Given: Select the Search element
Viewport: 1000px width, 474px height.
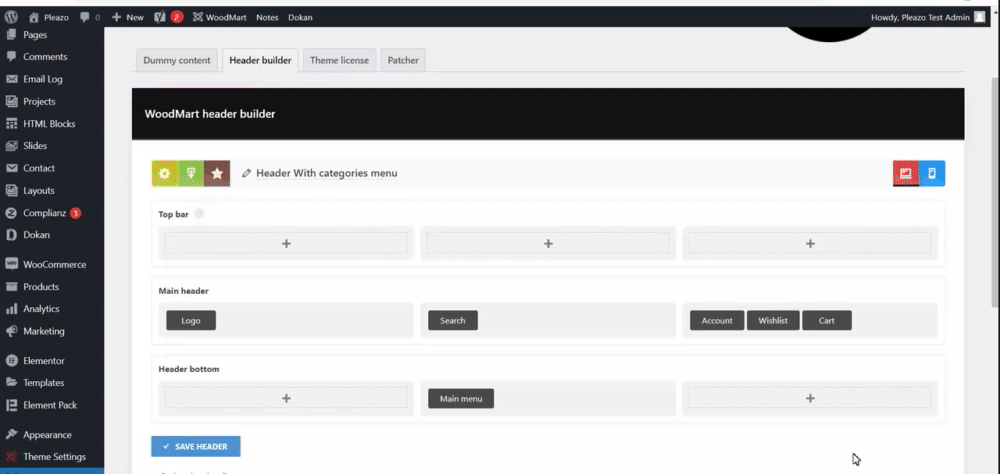Looking at the screenshot, I should point(453,320).
